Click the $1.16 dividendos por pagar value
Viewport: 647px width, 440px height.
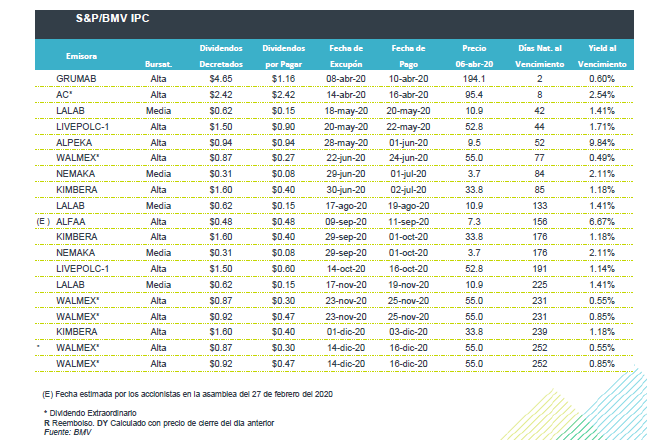tap(283, 78)
